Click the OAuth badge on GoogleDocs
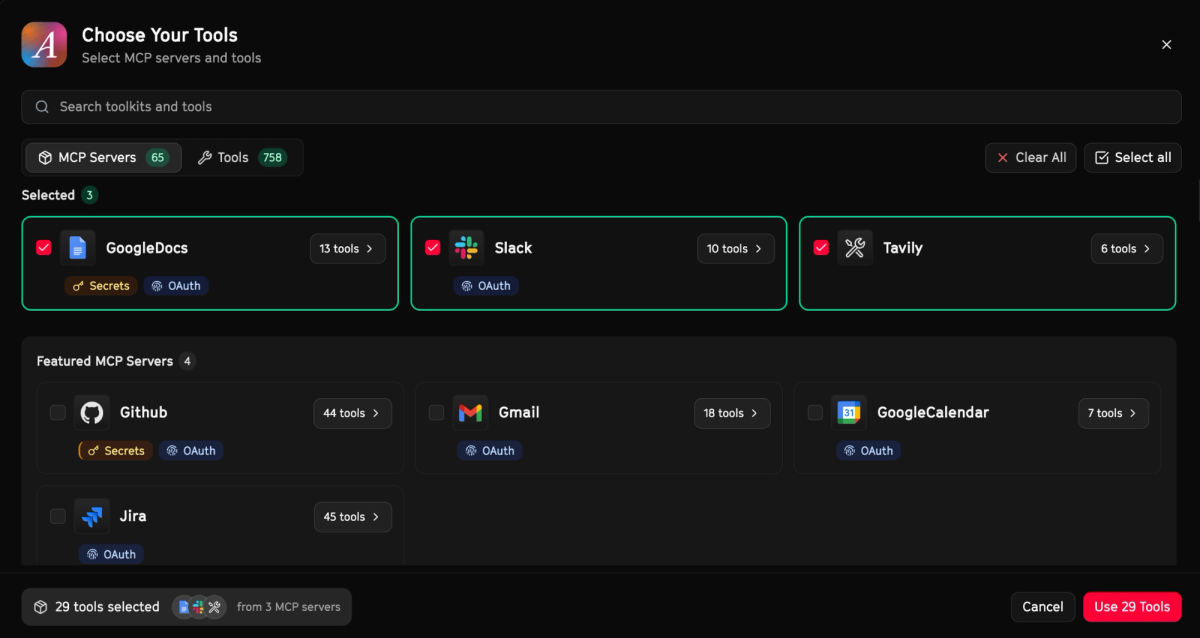 (x=175, y=286)
